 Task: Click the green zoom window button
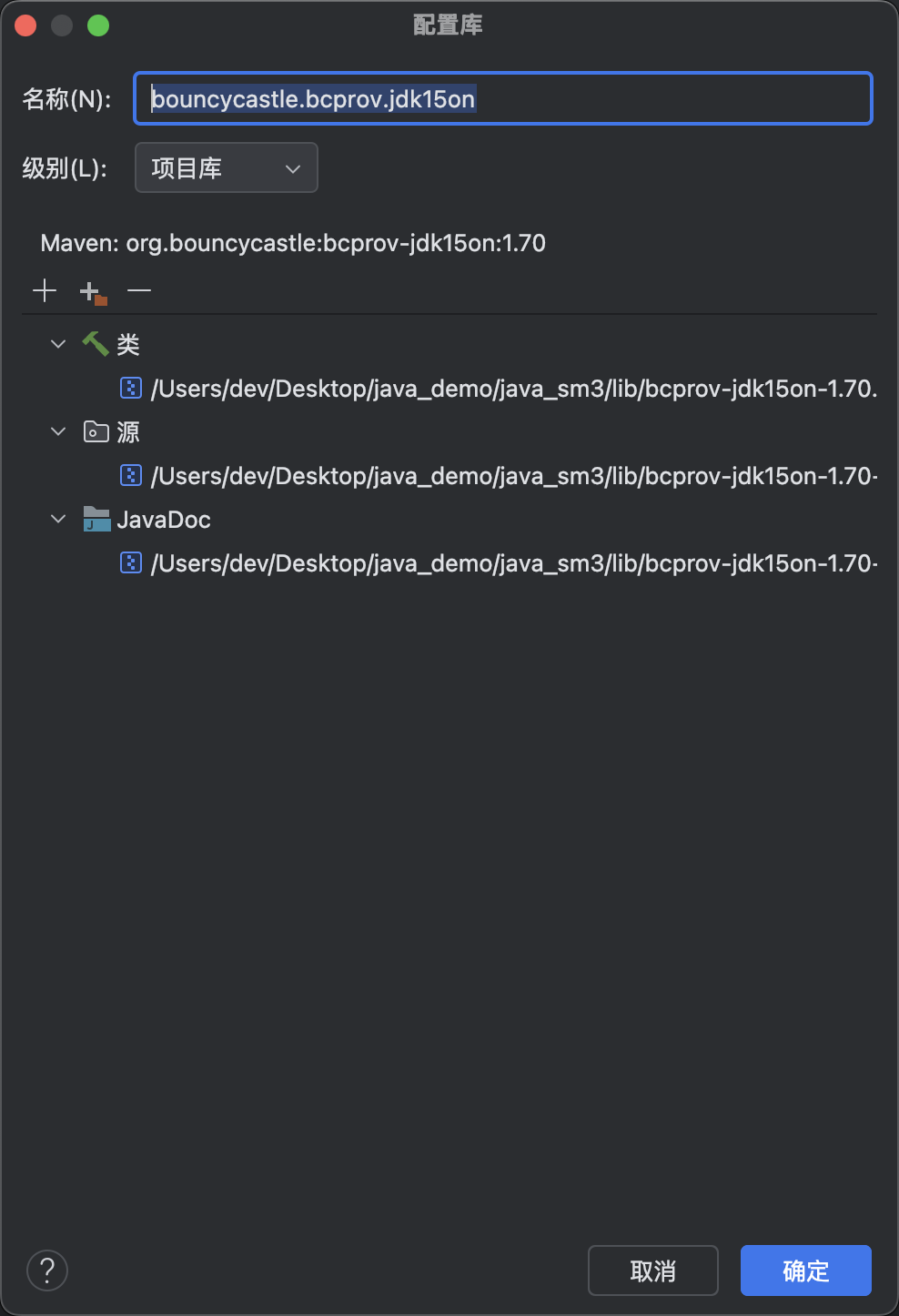[x=98, y=25]
